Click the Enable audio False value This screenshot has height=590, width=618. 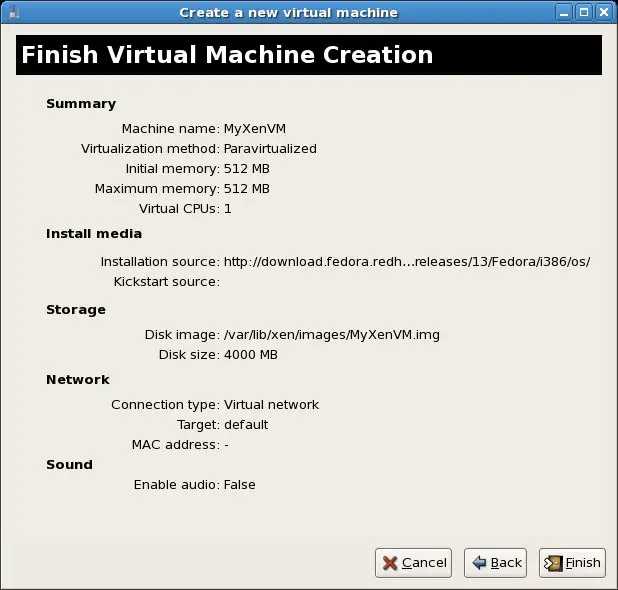click(x=239, y=485)
